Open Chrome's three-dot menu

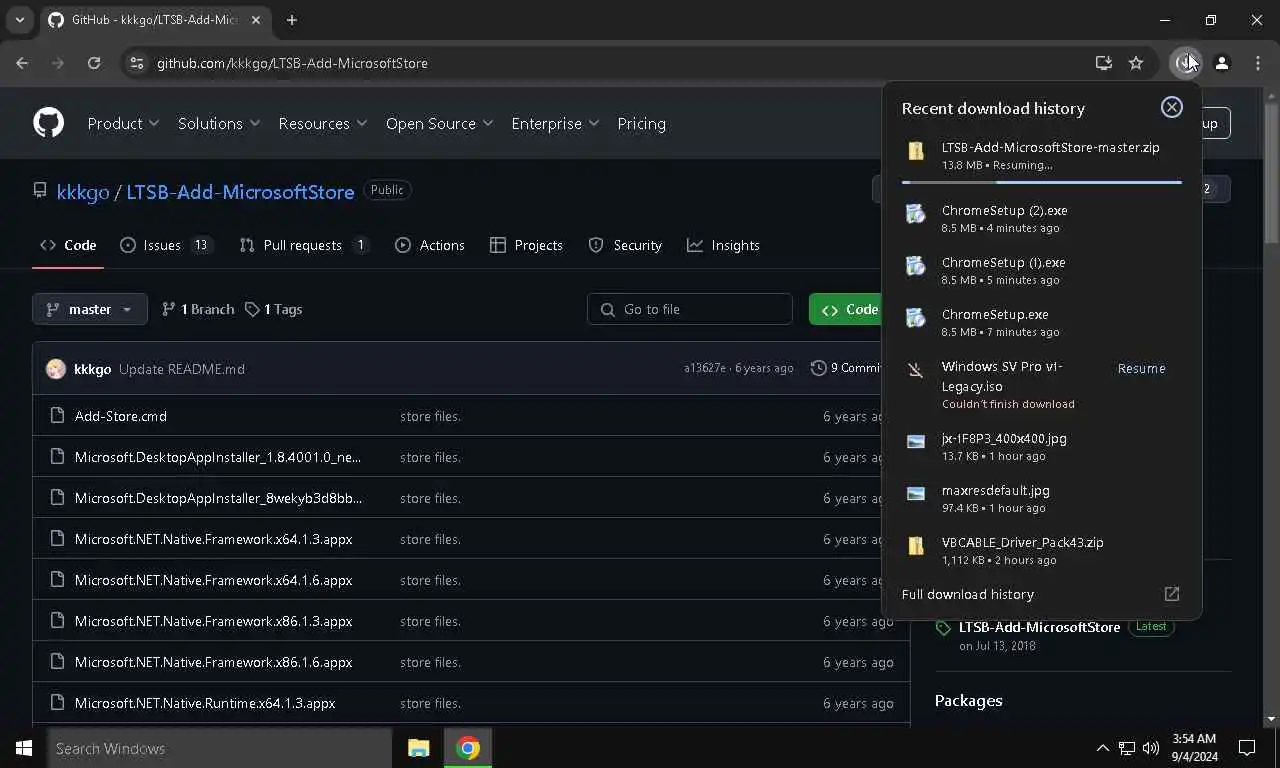(x=1258, y=63)
